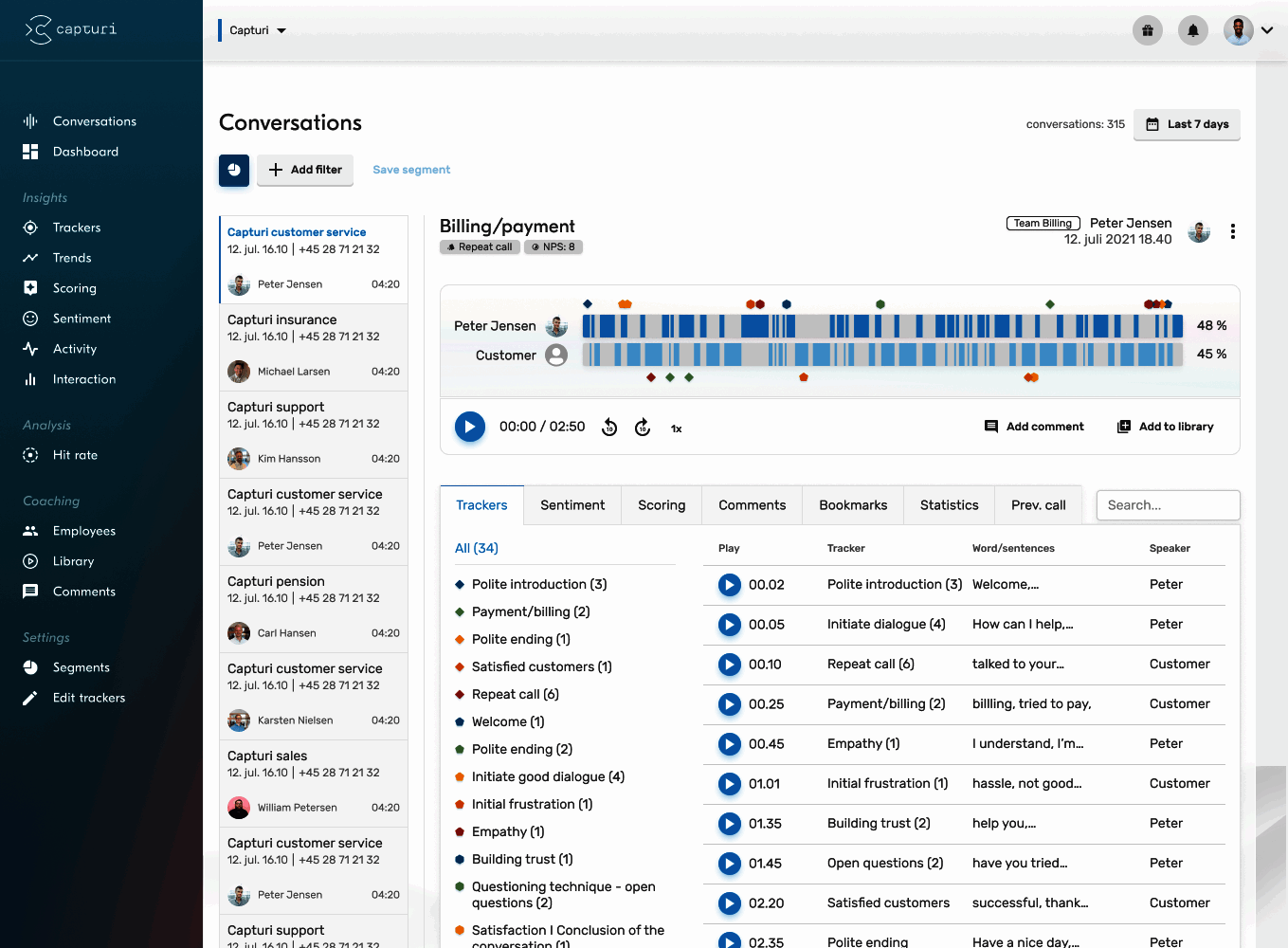Image resolution: width=1288 pixels, height=948 pixels.
Task: Set playback position on the Customer waveform
Action: click(x=881, y=354)
